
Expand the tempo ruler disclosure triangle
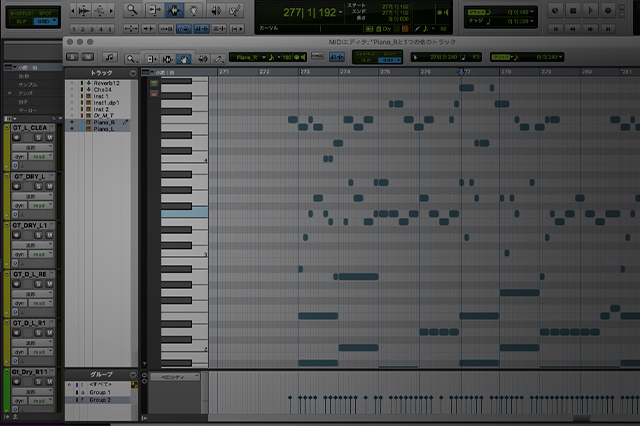[x=9, y=93]
